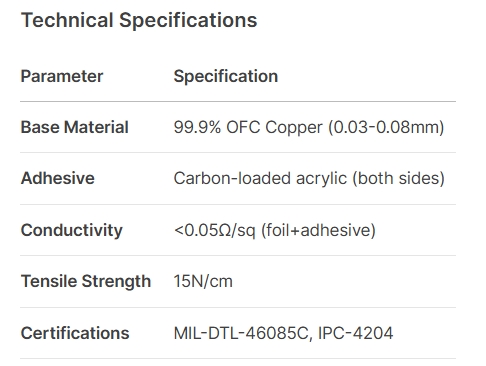
Task: Click the word Copper in Base Material
Action: point(294,129)
